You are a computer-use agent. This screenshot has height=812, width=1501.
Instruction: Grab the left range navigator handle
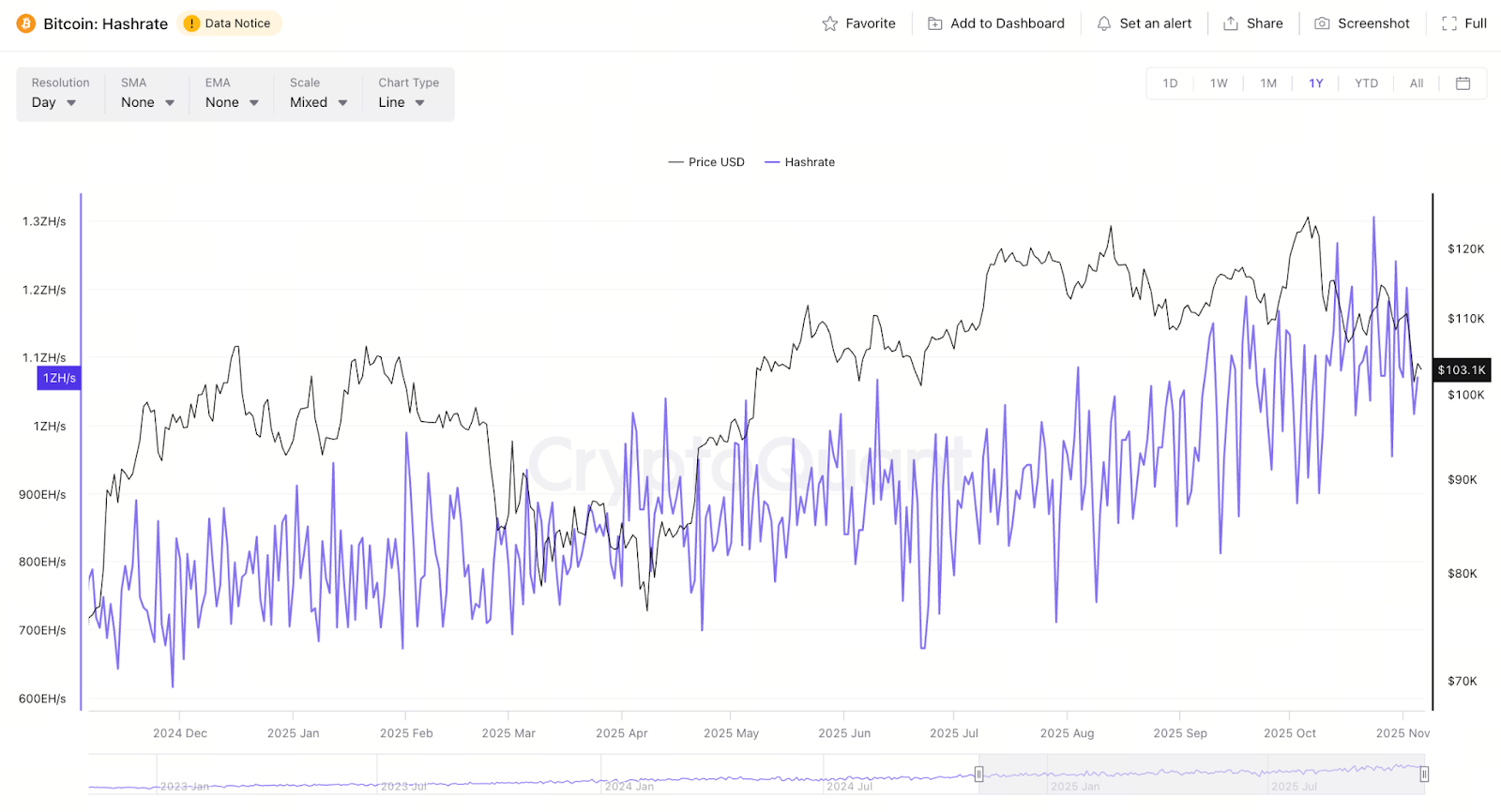pos(978,774)
